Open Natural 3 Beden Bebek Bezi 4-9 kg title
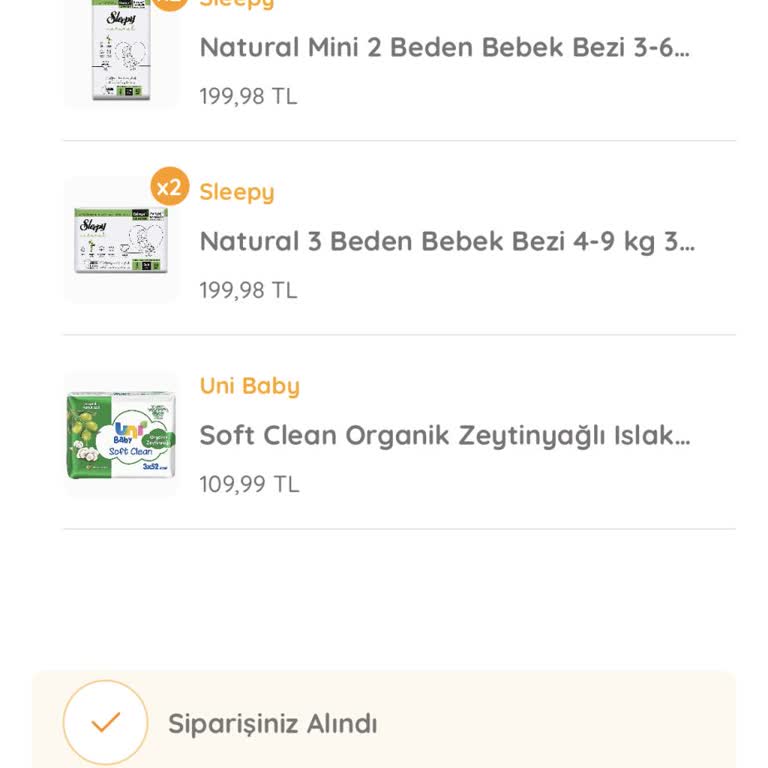The height and width of the screenshot is (768, 768). (x=446, y=241)
